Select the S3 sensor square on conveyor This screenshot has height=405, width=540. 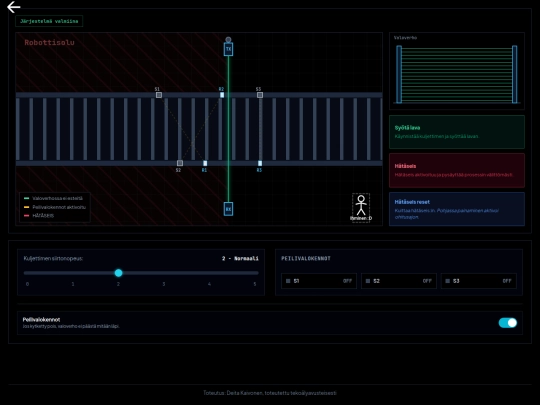pyautogui.click(x=260, y=95)
